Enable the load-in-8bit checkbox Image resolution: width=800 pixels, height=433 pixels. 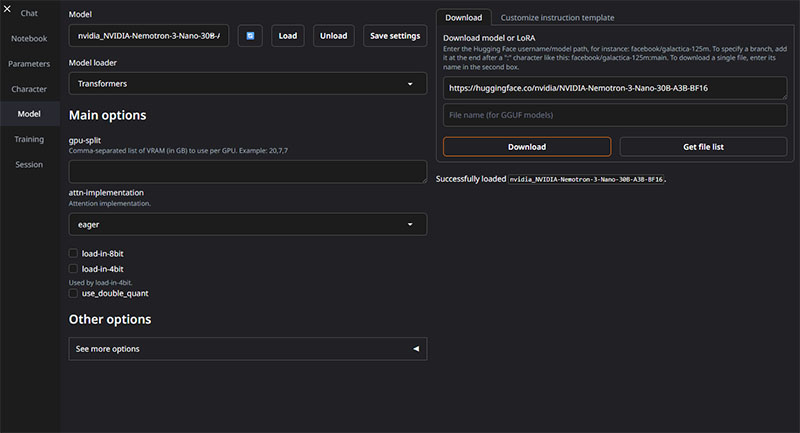pyautogui.click(x=73, y=253)
